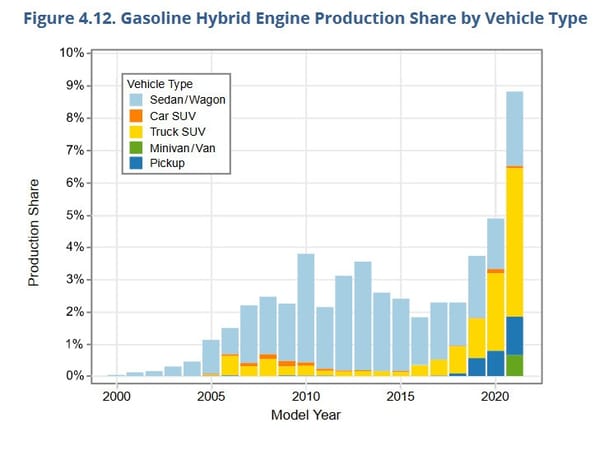Click the '2%' y-axis tick label
The width and height of the screenshot is (600, 455).
(x=75, y=312)
